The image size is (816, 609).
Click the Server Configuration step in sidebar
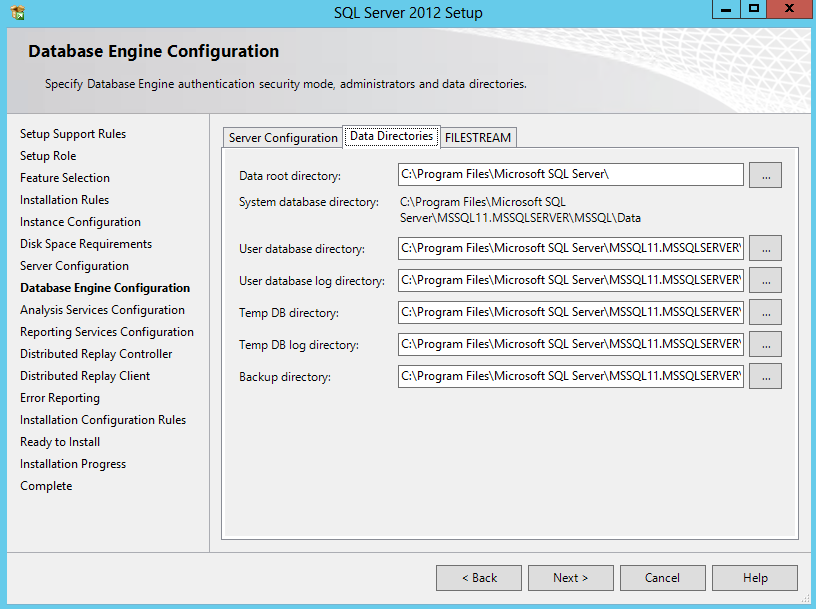point(74,266)
